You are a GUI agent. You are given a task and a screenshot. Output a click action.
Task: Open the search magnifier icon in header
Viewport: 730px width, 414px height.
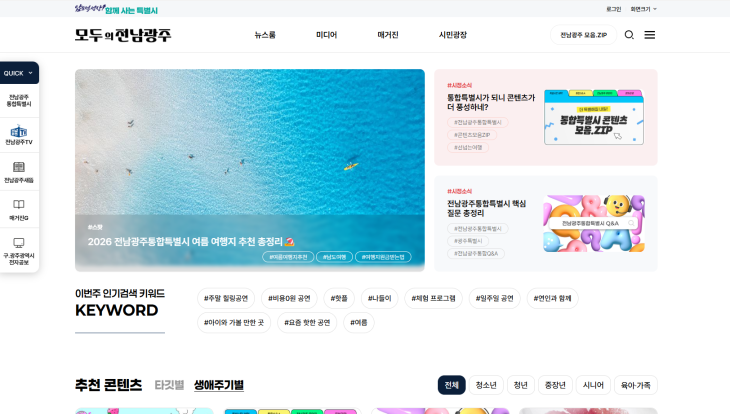point(629,35)
